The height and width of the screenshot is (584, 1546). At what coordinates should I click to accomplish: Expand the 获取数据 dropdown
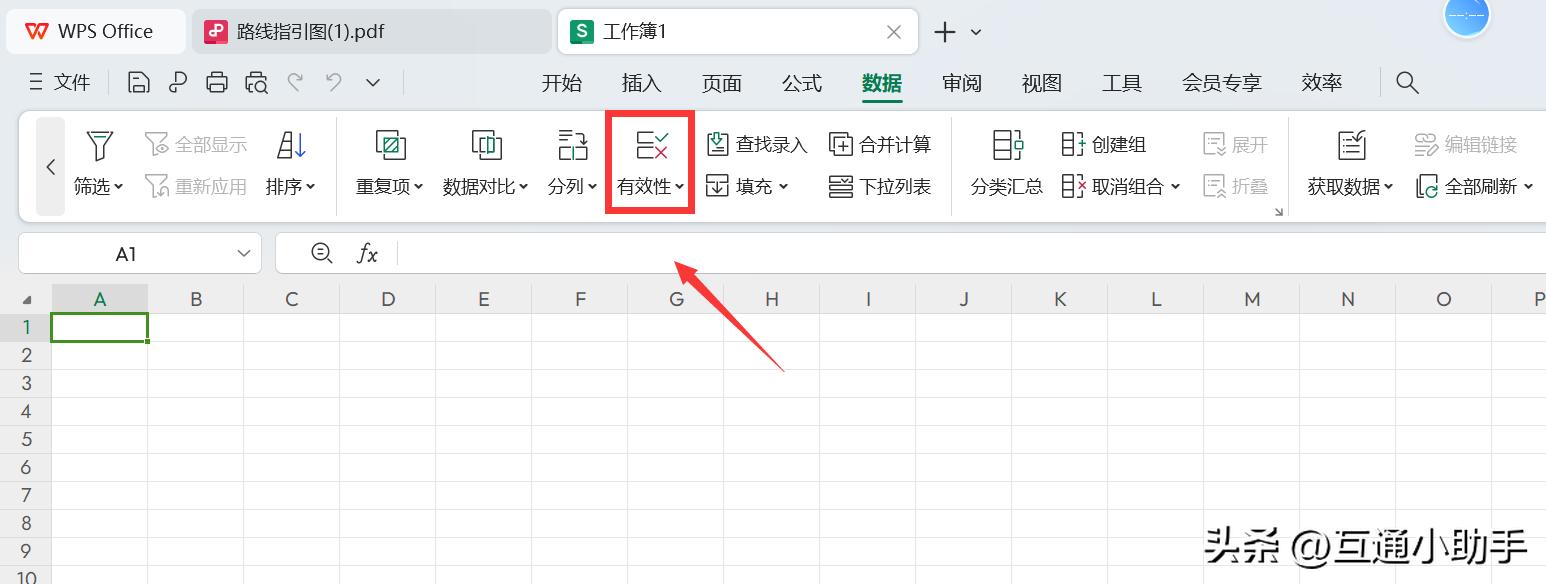1388,187
